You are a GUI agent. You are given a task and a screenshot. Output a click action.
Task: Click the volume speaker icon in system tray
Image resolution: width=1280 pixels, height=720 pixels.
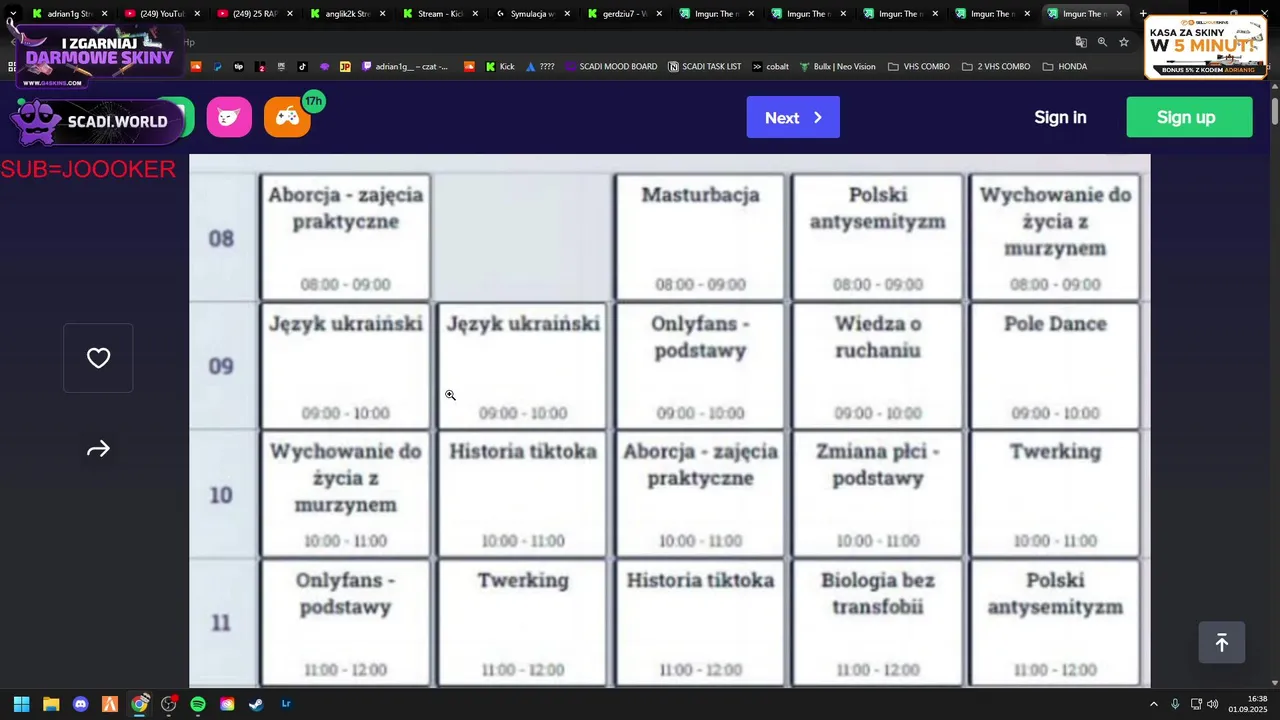[1213, 704]
